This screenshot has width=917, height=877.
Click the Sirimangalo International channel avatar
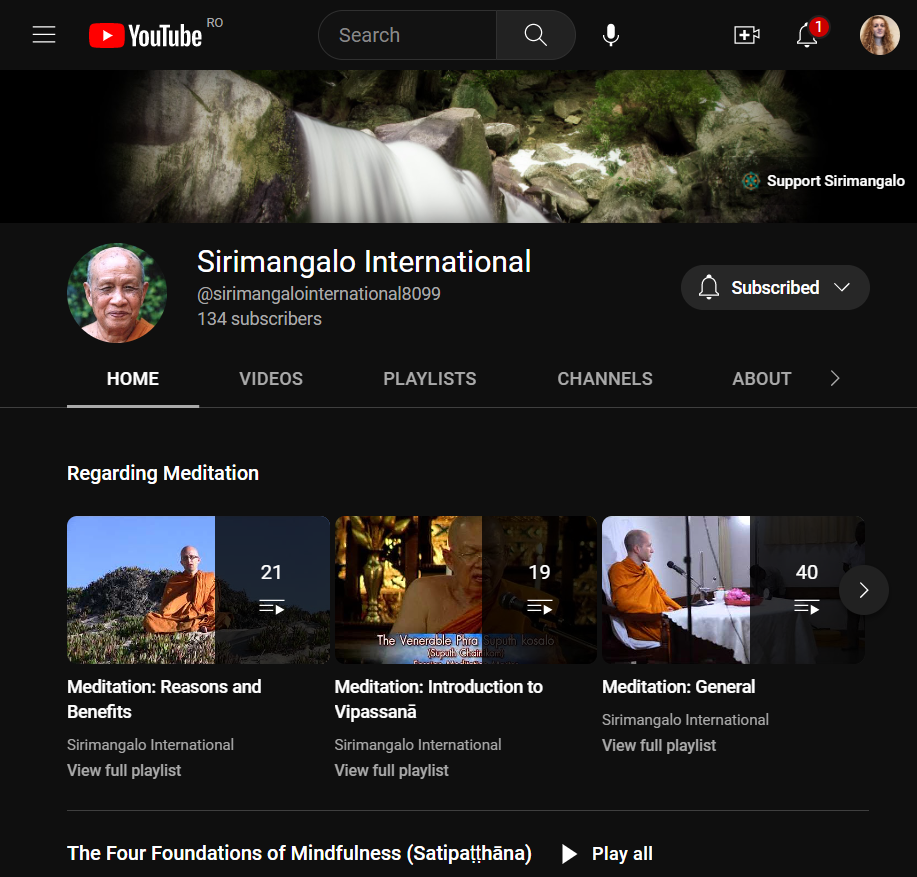tap(117, 293)
